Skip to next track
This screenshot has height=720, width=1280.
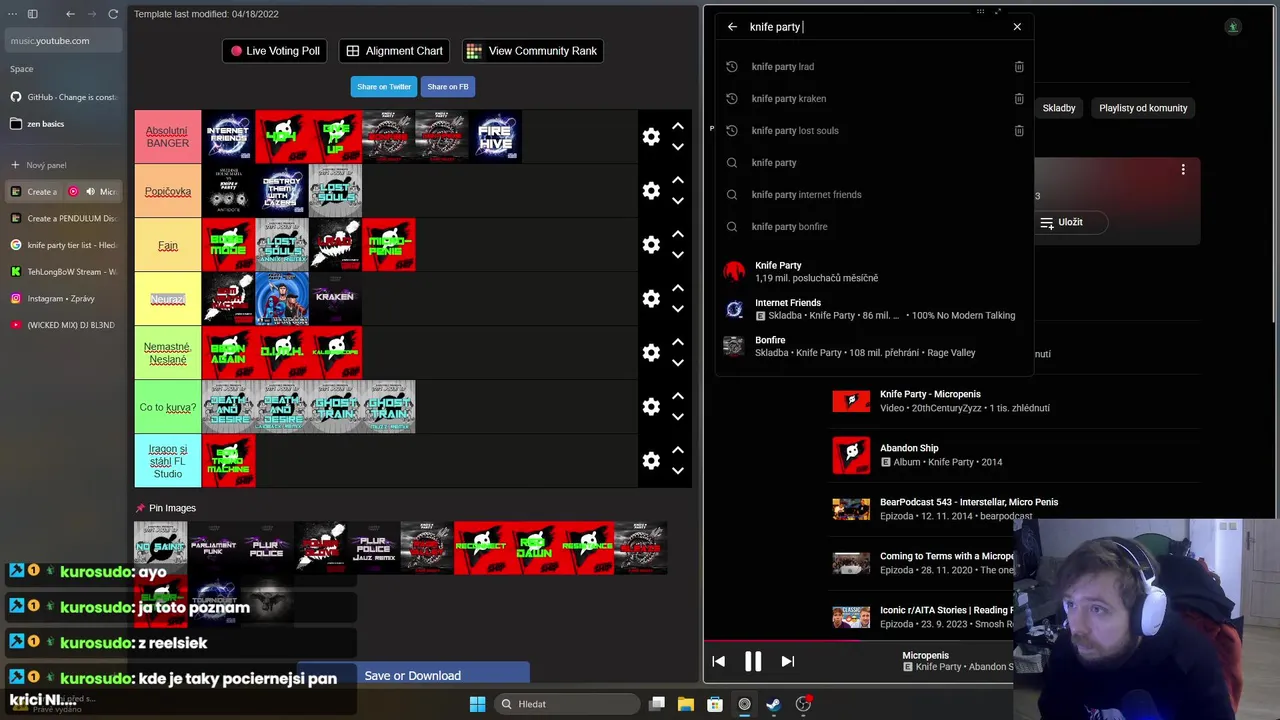tap(788, 661)
